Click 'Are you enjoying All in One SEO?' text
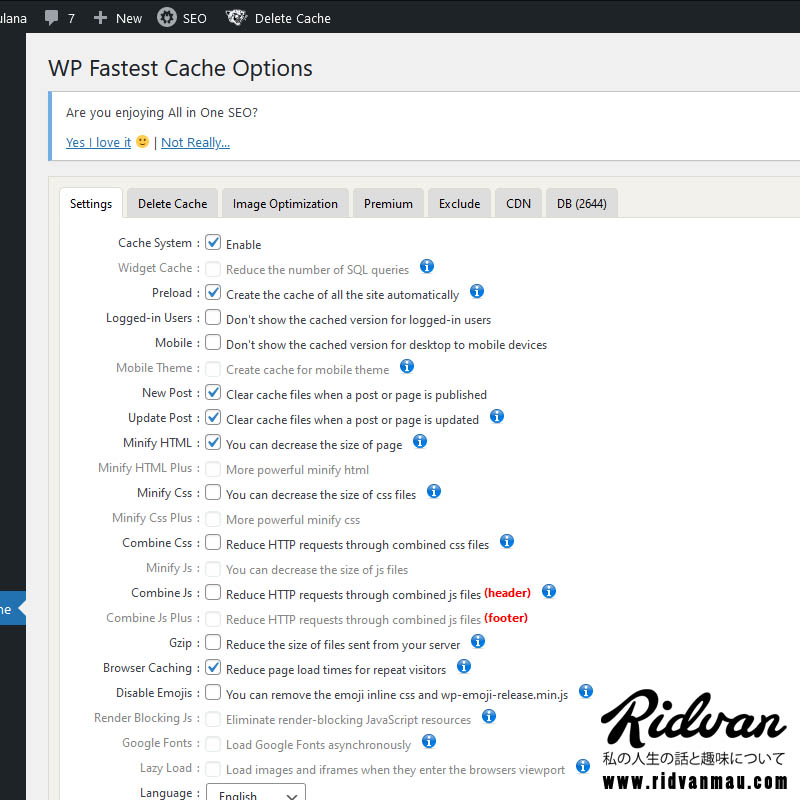800x800 pixels. (162, 112)
